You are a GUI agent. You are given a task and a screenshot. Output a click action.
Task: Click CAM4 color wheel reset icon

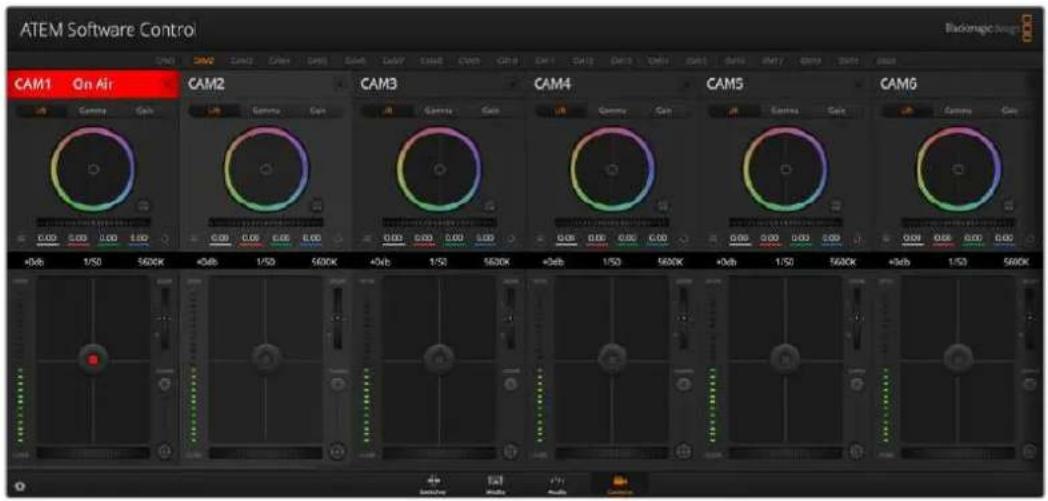[x=664, y=206]
